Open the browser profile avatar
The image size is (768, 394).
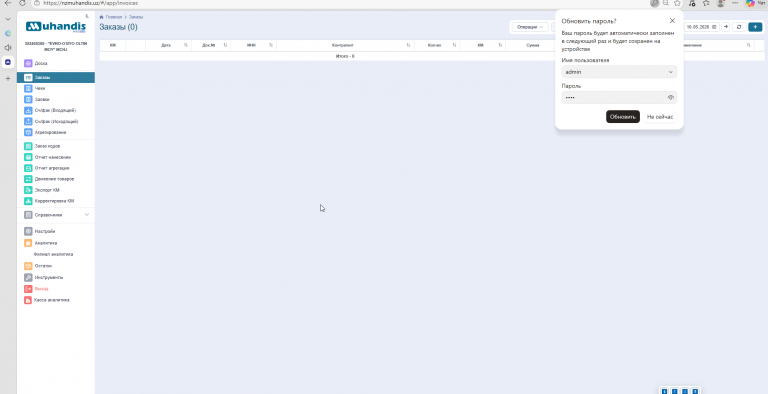click(720, 3)
